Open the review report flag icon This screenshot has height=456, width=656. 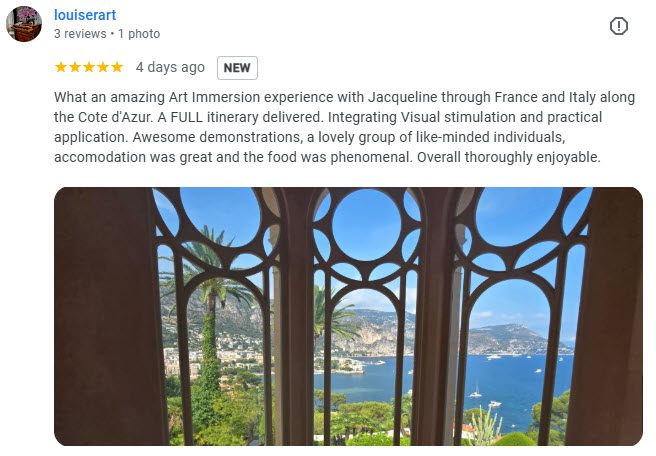pos(619,26)
